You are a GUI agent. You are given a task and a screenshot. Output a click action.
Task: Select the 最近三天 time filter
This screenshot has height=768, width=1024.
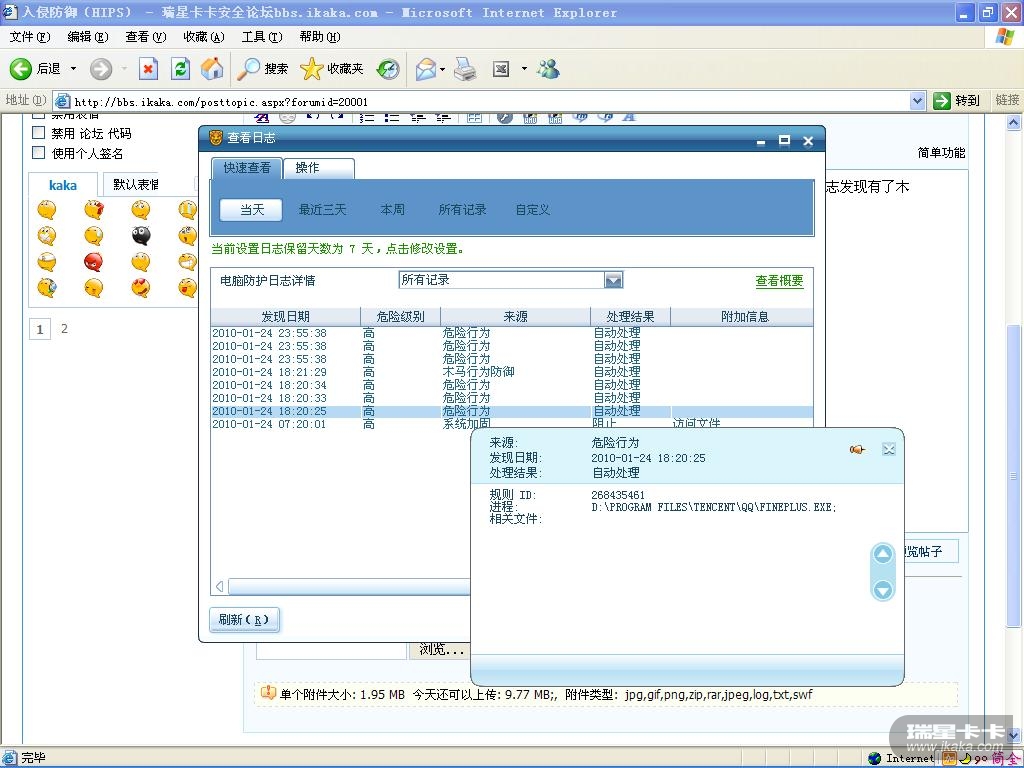coord(323,210)
